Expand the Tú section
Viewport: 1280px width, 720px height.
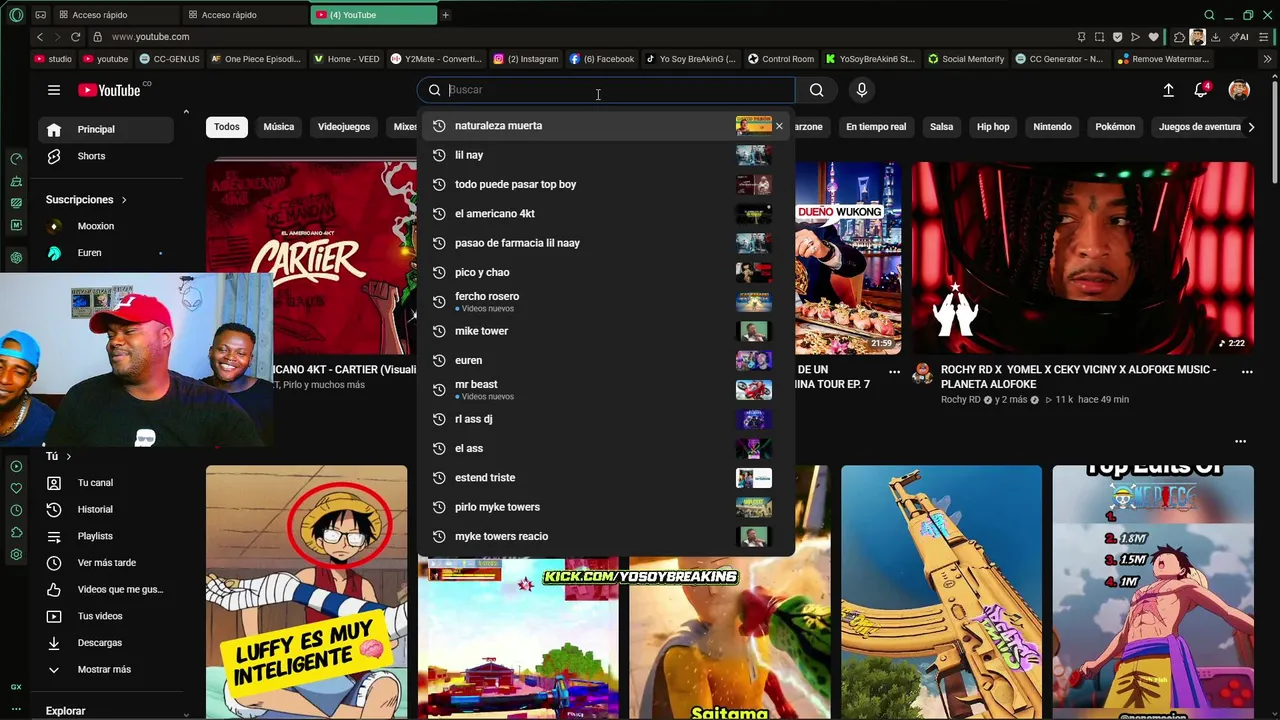tap(59, 456)
